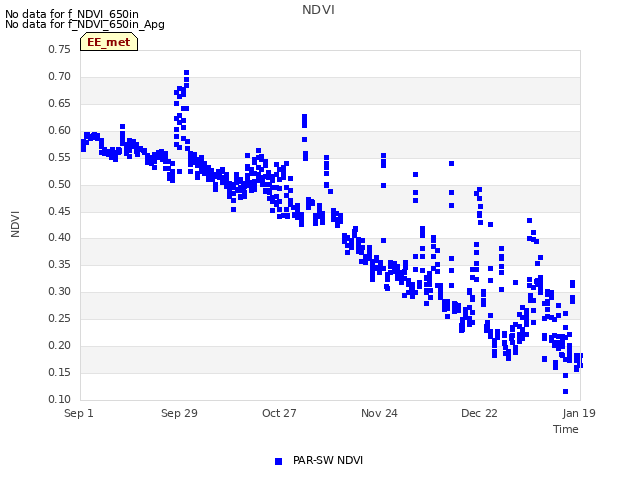Click the Oct 27 x-axis tick label
The image size is (640, 480).
tap(279, 413)
